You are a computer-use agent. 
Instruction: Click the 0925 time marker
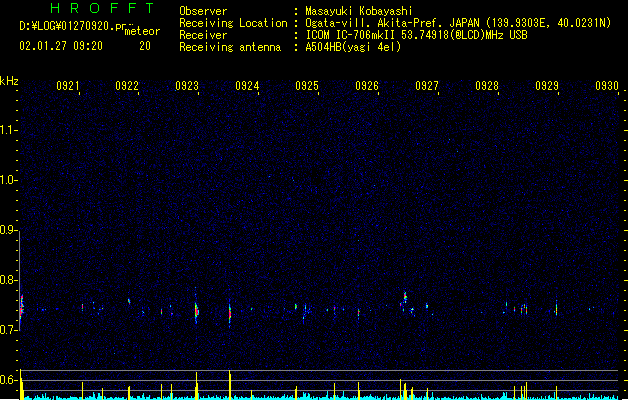point(307,86)
